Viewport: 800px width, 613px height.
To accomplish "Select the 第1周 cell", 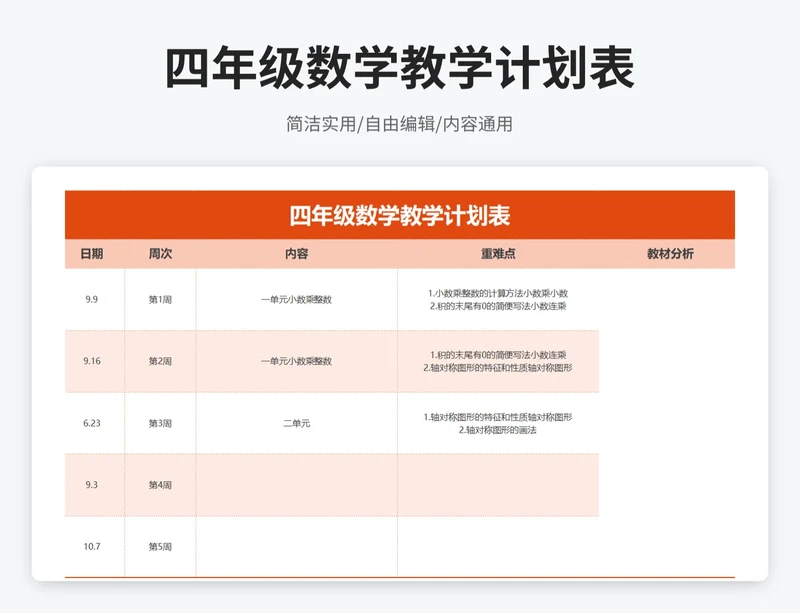I will tap(160, 300).
